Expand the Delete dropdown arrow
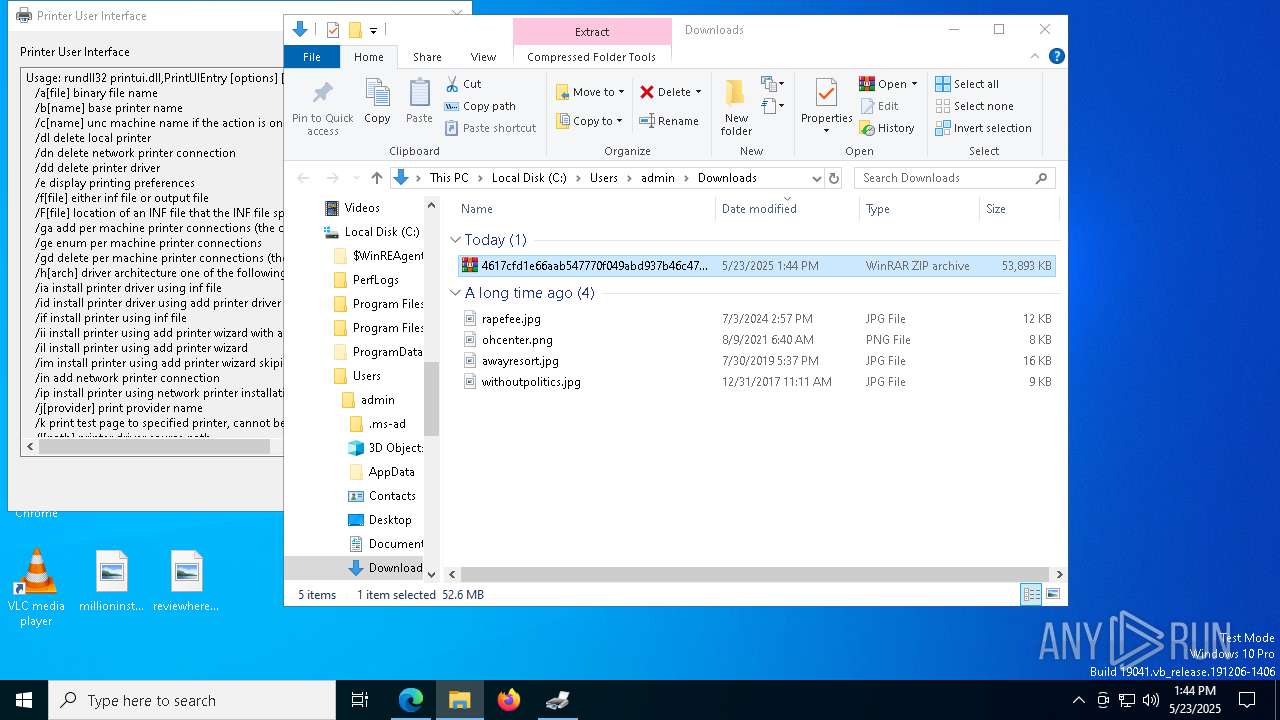 pyautogui.click(x=698, y=92)
